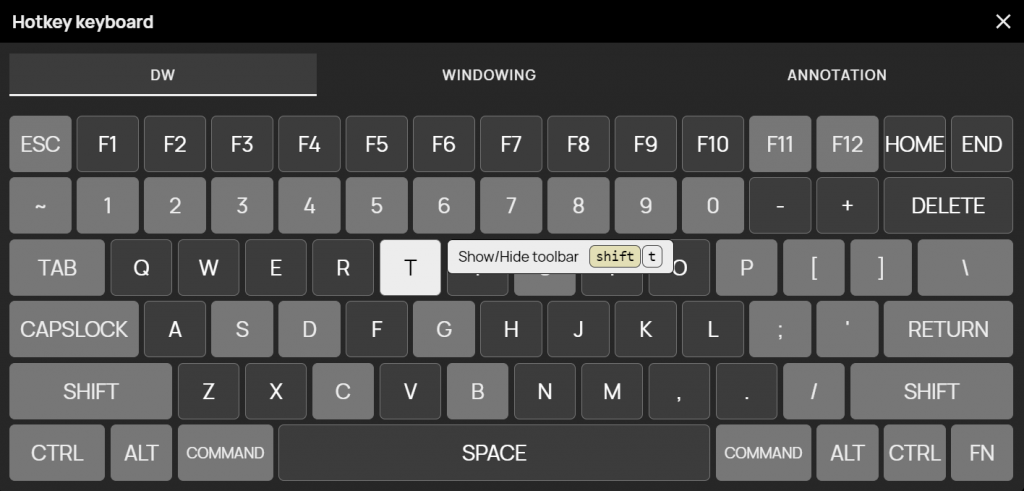This screenshot has height=491, width=1024.
Task: Select the Z key
Action: (208, 391)
